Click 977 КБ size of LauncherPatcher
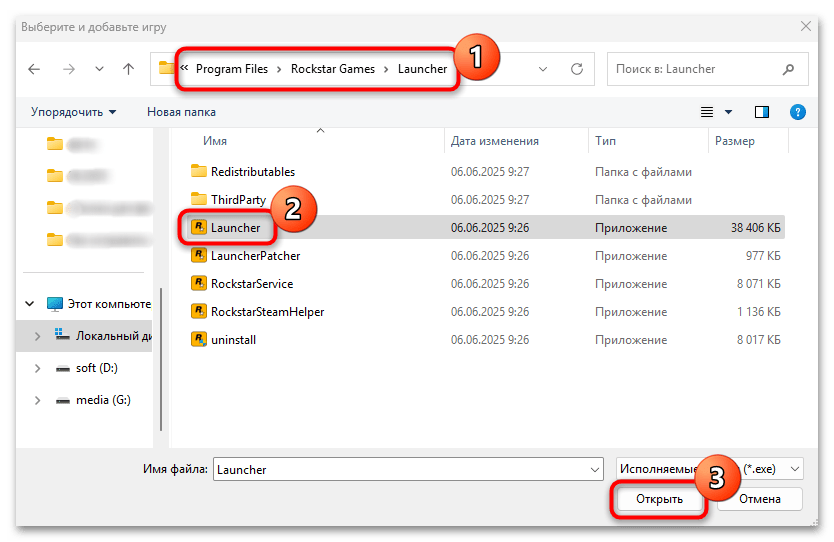 pyautogui.click(x=763, y=256)
